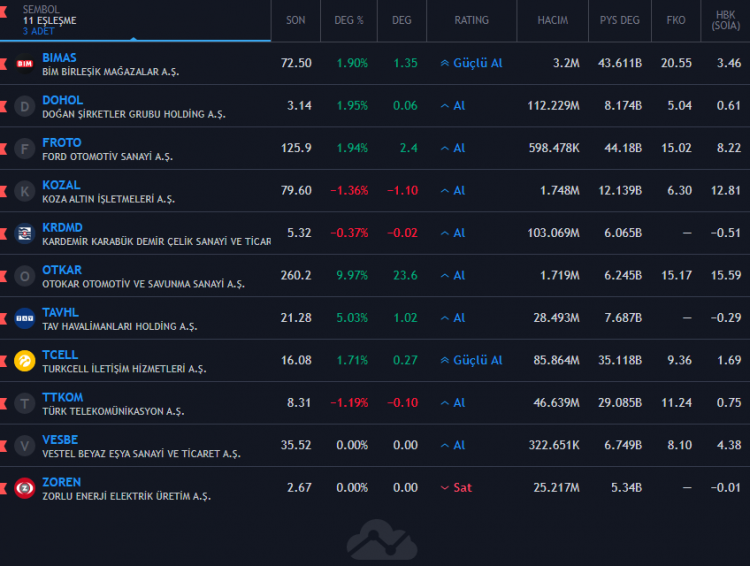The width and height of the screenshot is (750, 566).
Task: Click TTKOM FKO value 11.24
Action: 676,403
